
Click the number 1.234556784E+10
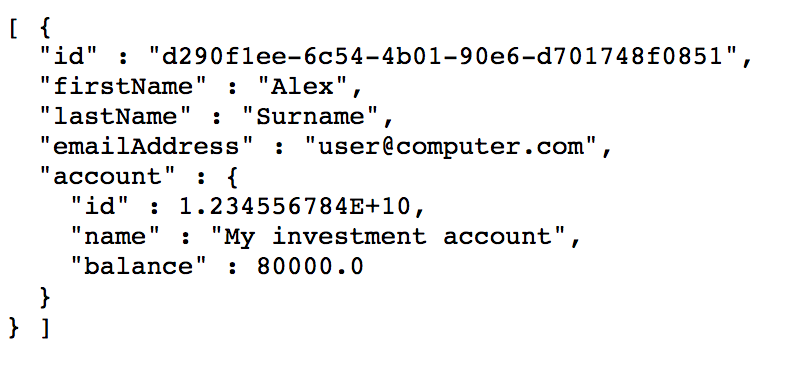[x=296, y=207]
